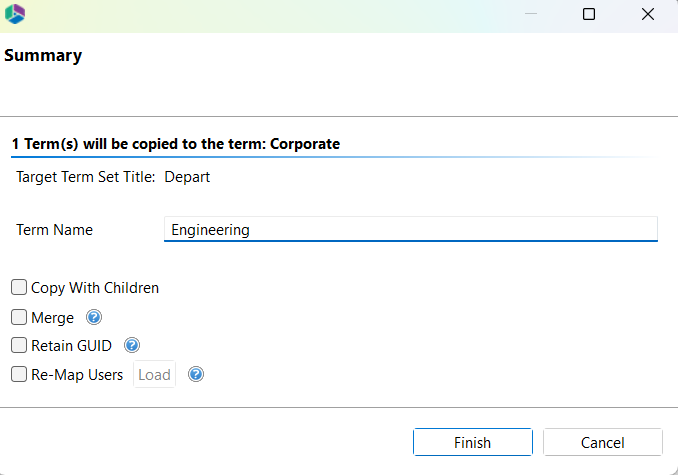Enable the Copy With Children checkbox
Viewport: 678px width, 475px height.
19,288
